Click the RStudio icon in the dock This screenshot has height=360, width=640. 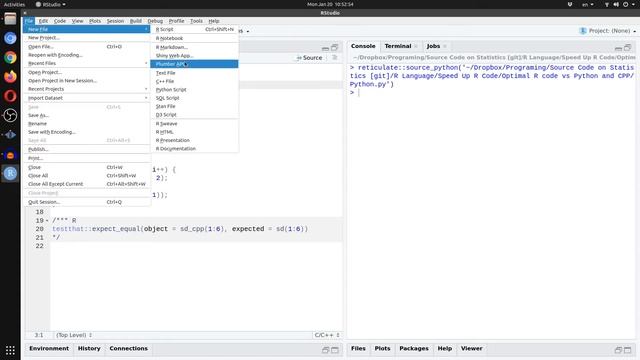point(10,173)
